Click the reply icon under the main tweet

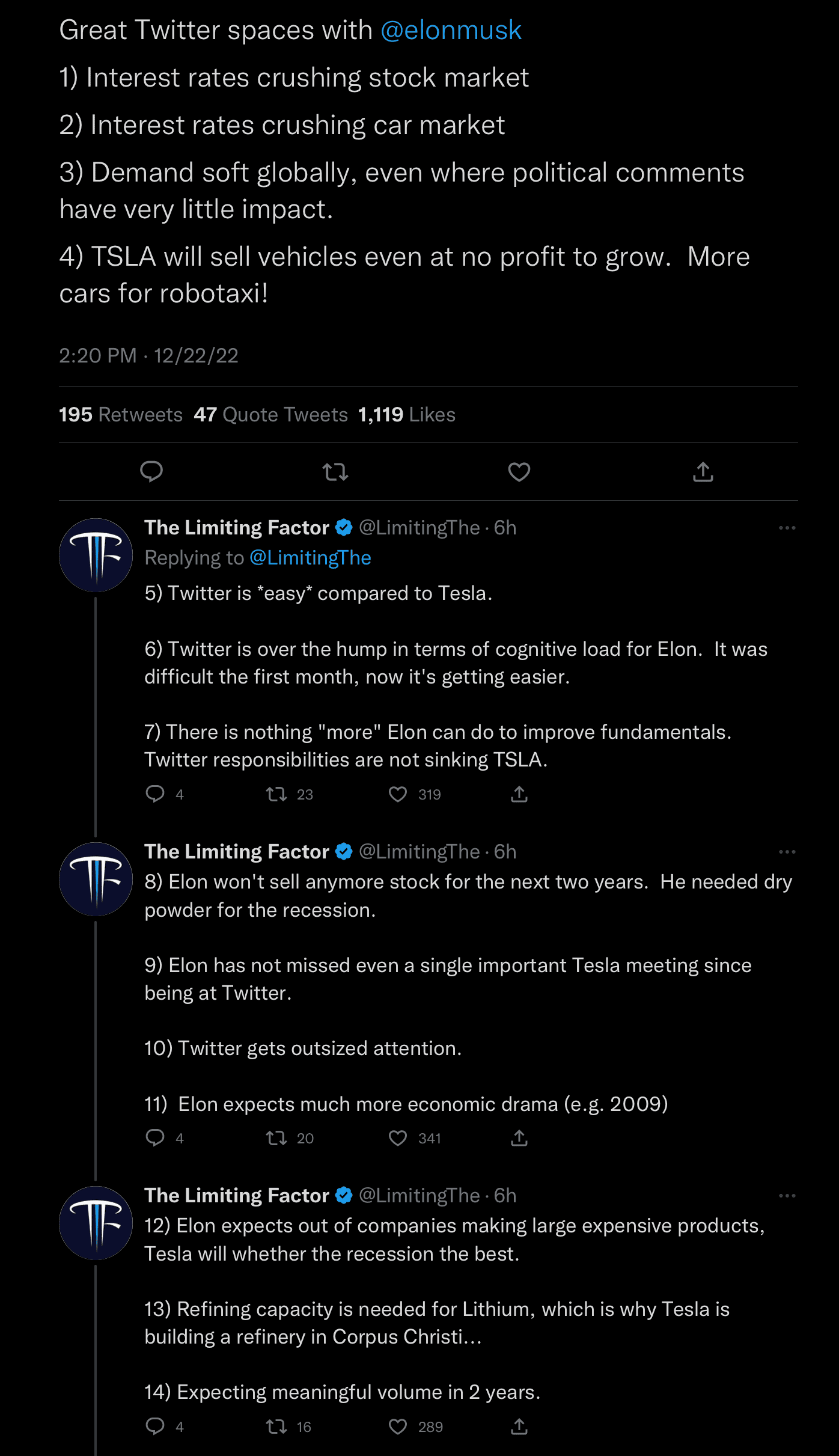point(152,473)
